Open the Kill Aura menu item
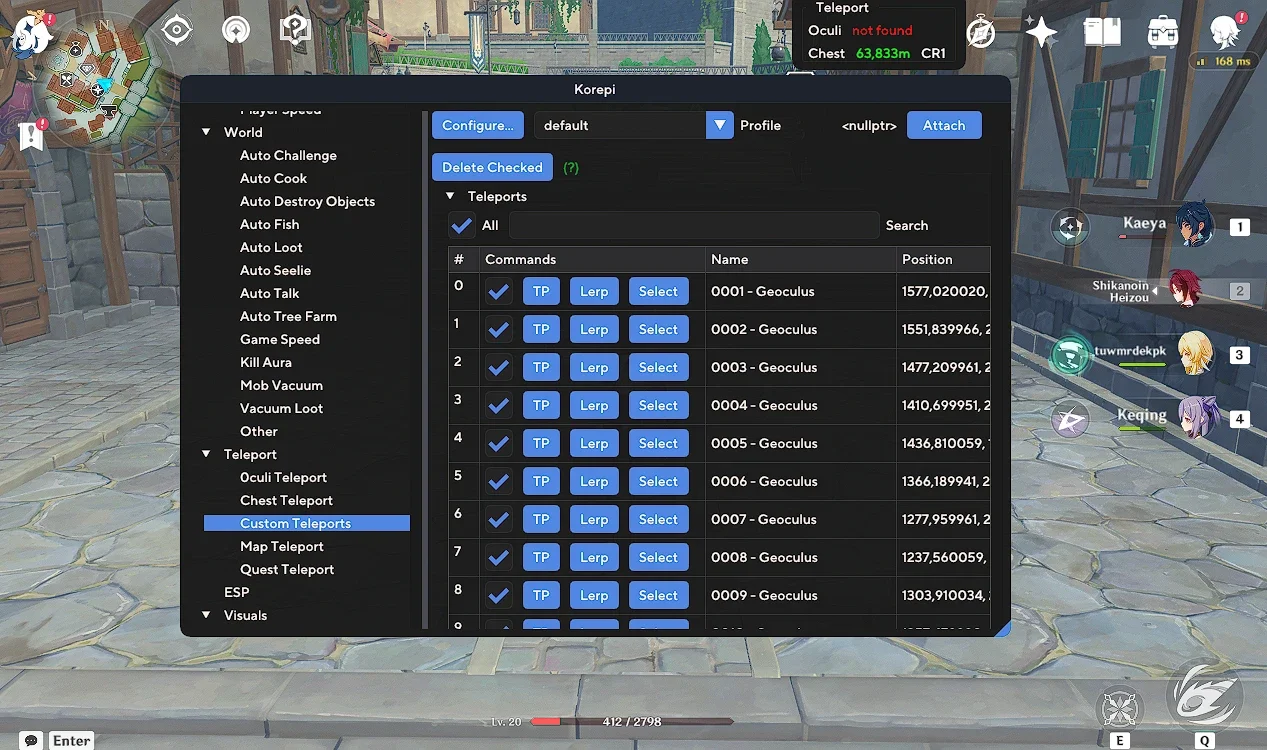This screenshot has height=750, width=1267. (x=266, y=362)
